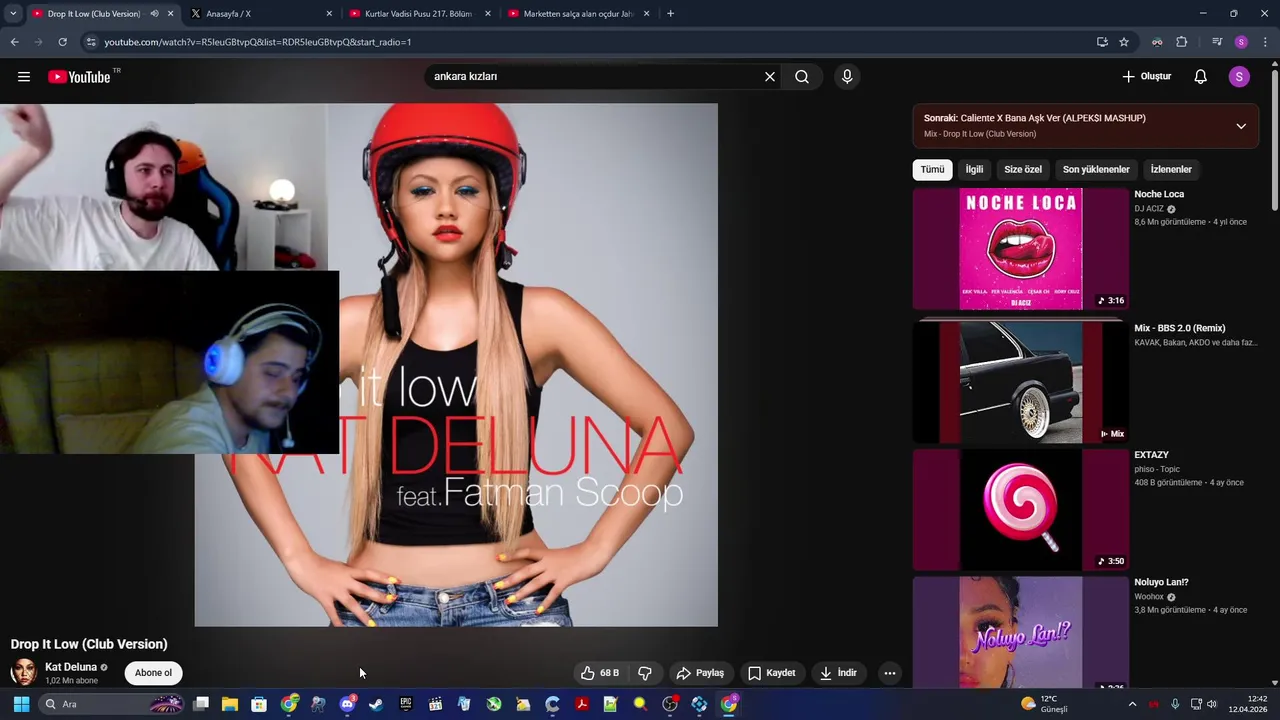Dislike the video with thumbs down
The width and height of the screenshot is (1280, 720).
click(645, 673)
